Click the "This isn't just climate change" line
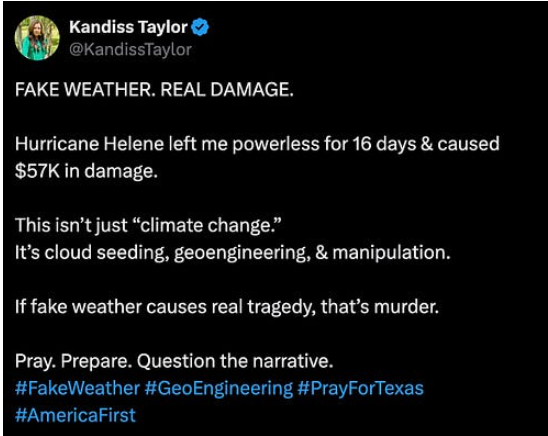This screenshot has height=436, width=548. (148, 225)
